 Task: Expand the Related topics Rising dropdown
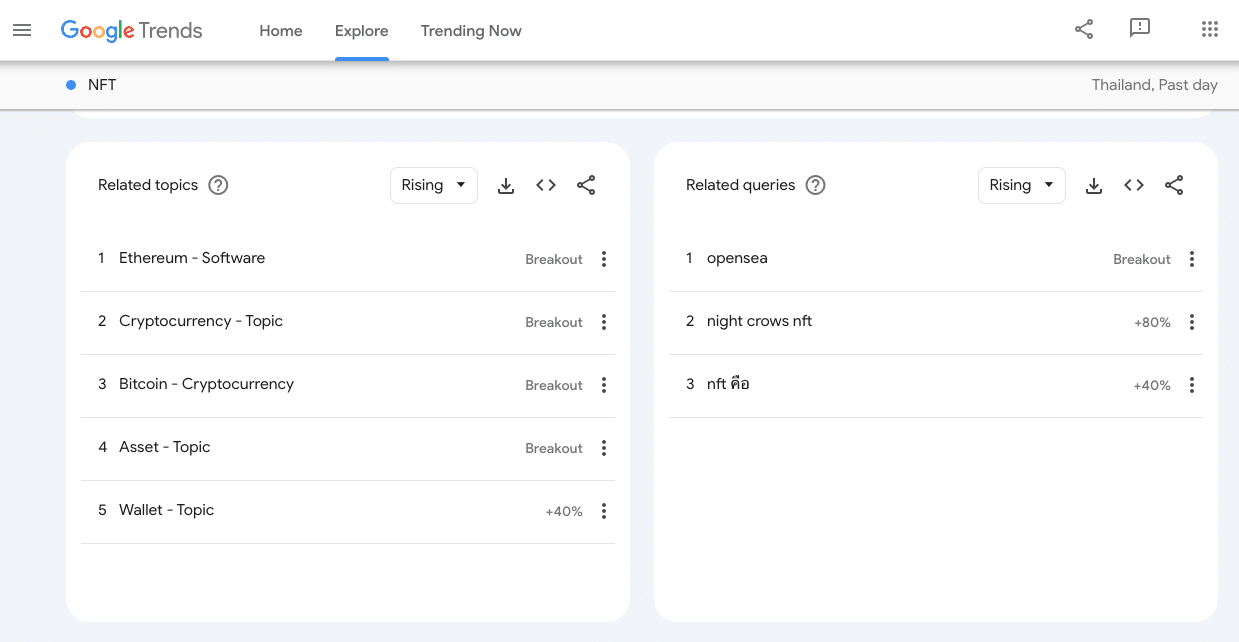coord(434,185)
